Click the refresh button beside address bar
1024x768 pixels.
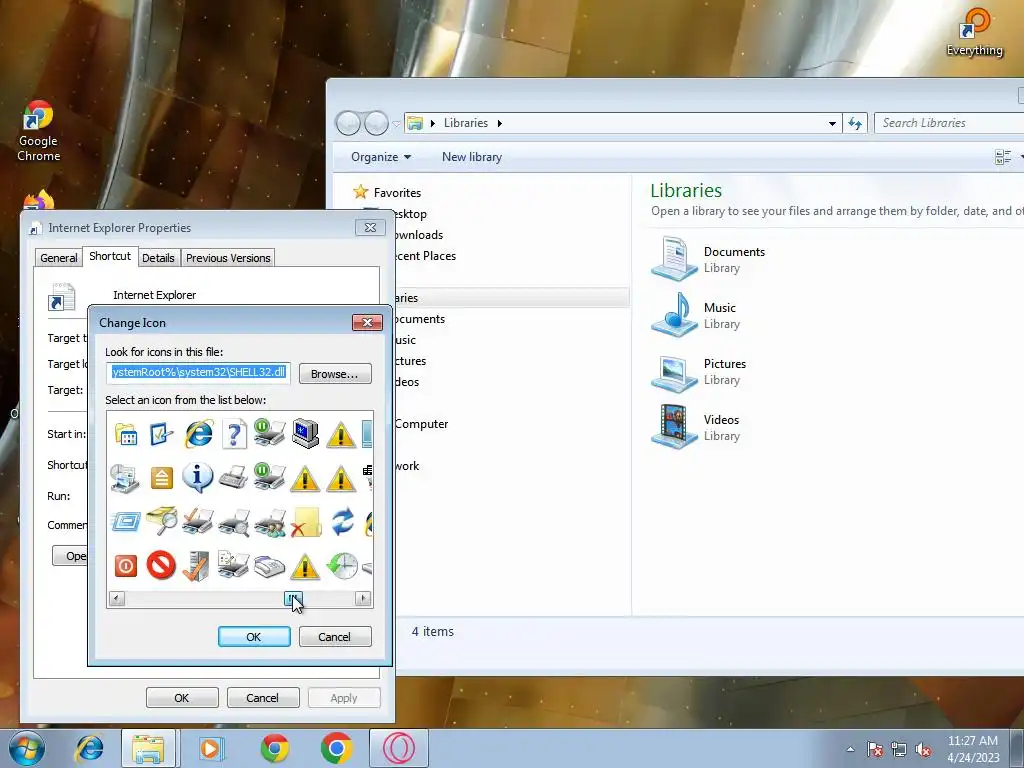click(855, 123)
